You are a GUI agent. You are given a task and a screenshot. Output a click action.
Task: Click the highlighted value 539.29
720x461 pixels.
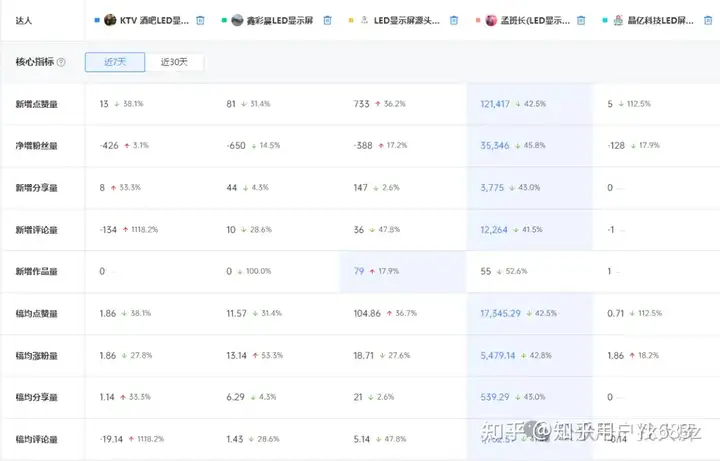click(495, 397)
